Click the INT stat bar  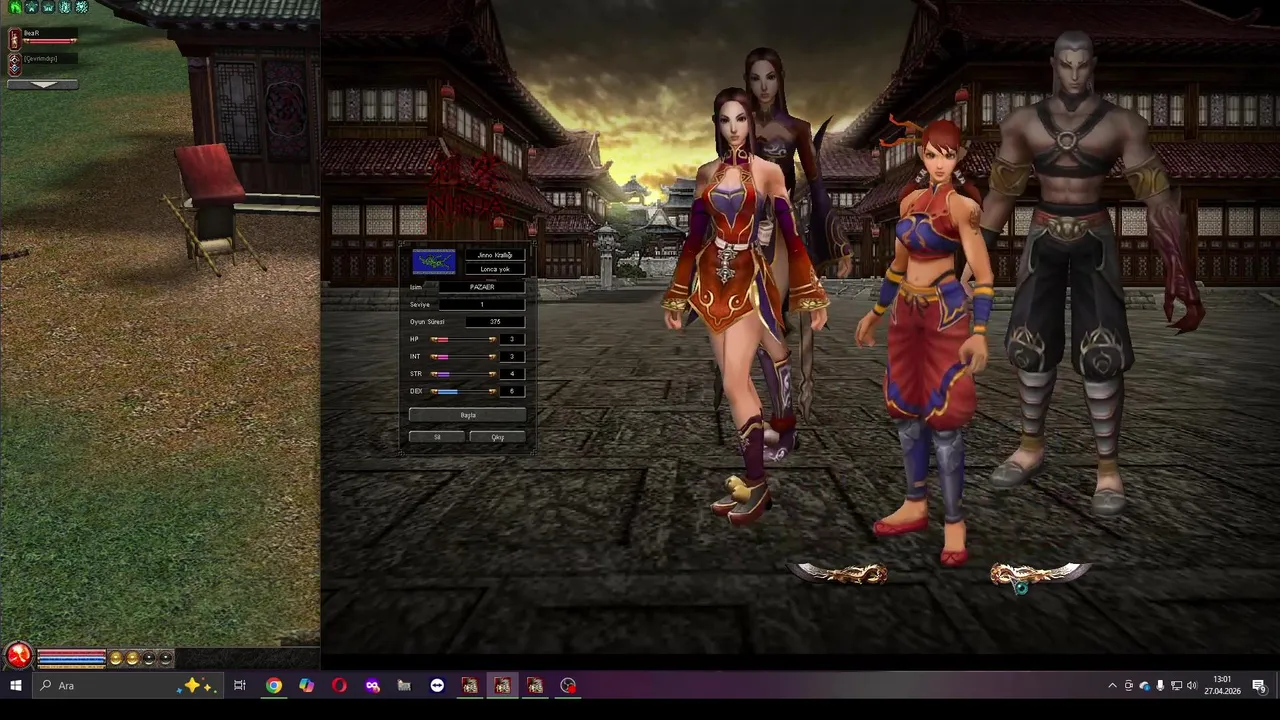tap(463, 357)
